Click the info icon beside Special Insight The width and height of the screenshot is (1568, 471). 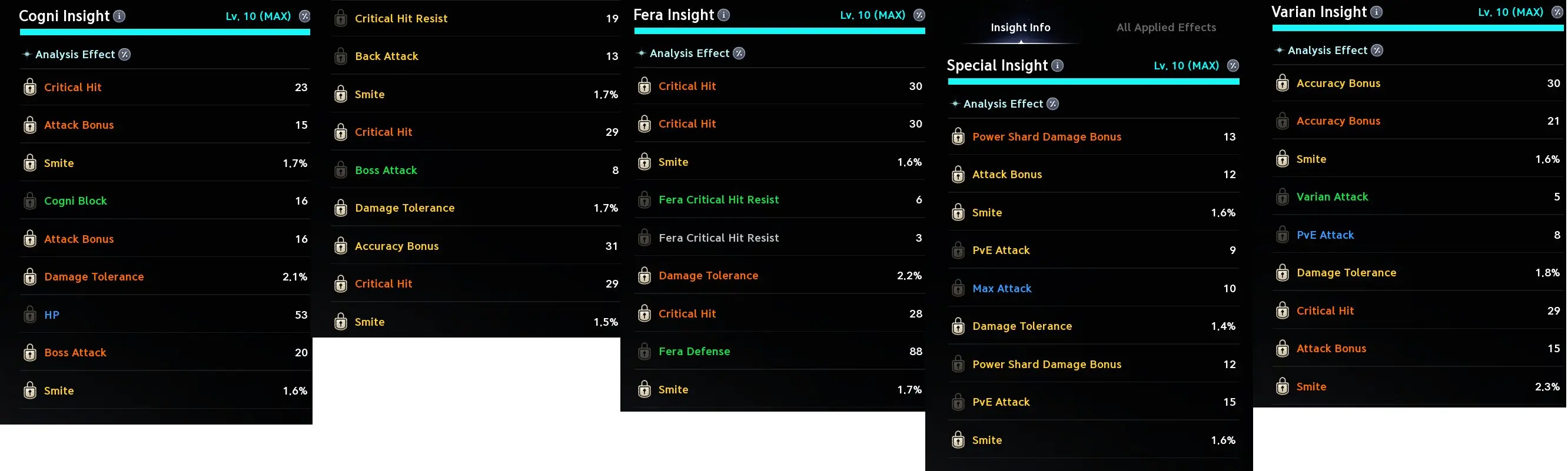tap(1058, 66)
